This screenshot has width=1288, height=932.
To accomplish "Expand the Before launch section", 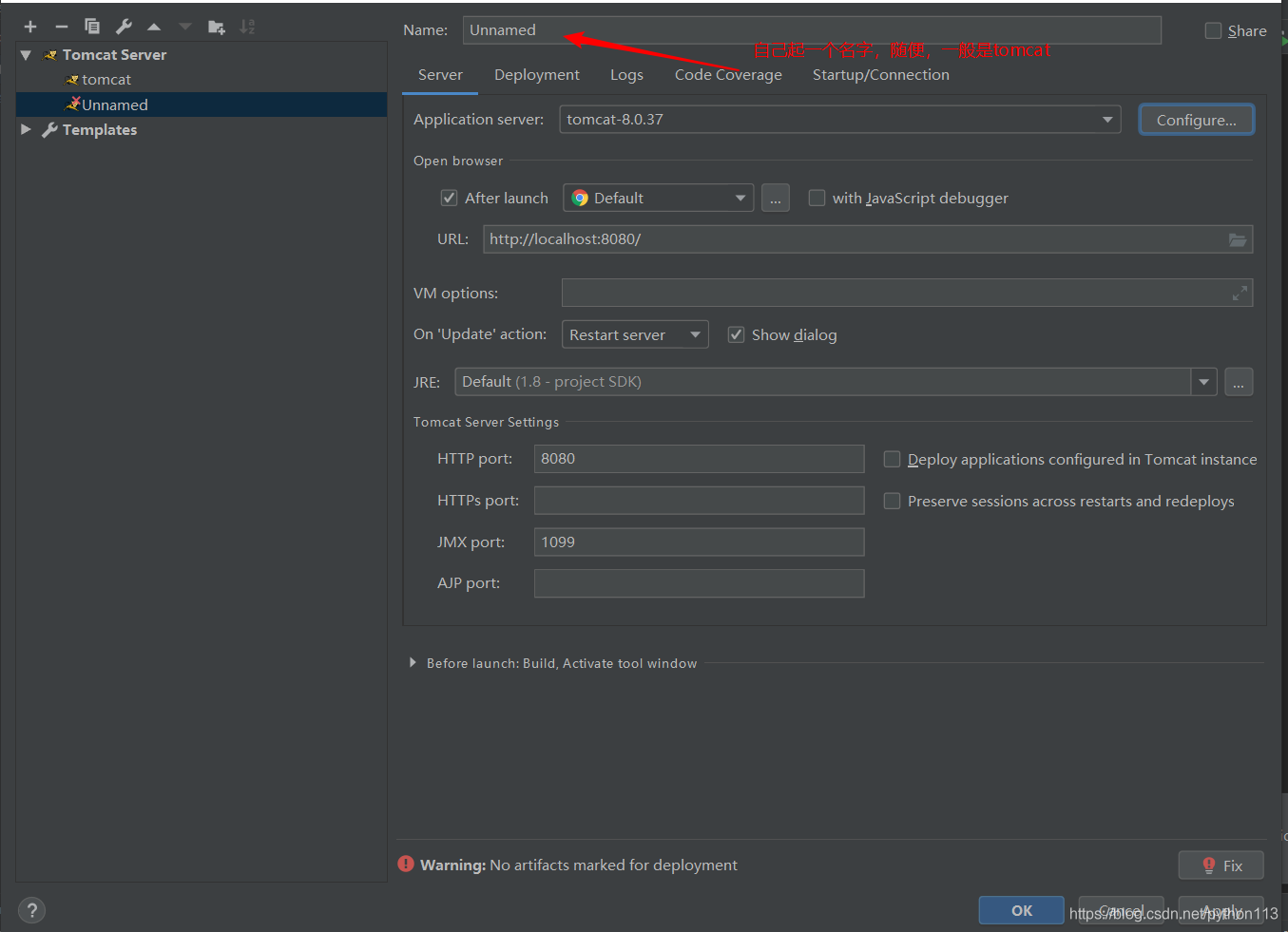I will tap(413, 662).
